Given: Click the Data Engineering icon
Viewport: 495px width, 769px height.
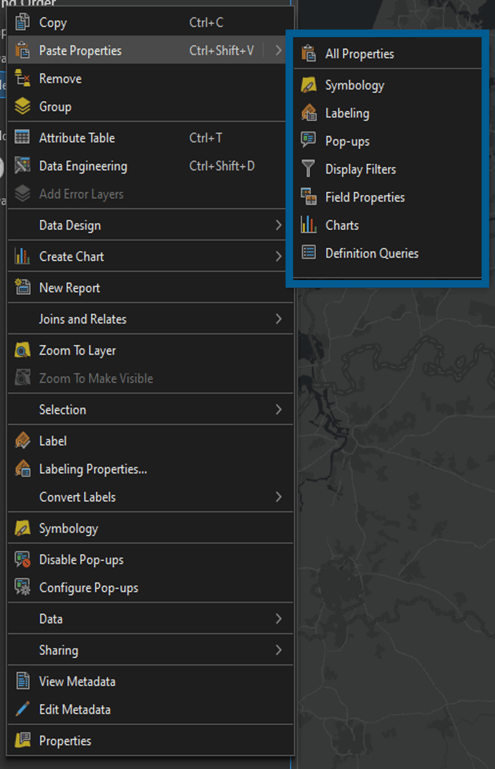Looking at the screenshot, I should click(23, 165).
